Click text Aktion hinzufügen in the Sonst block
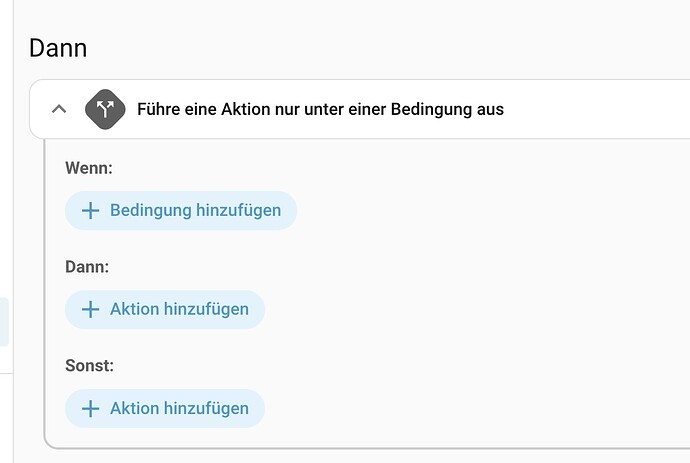 [179, 409]
